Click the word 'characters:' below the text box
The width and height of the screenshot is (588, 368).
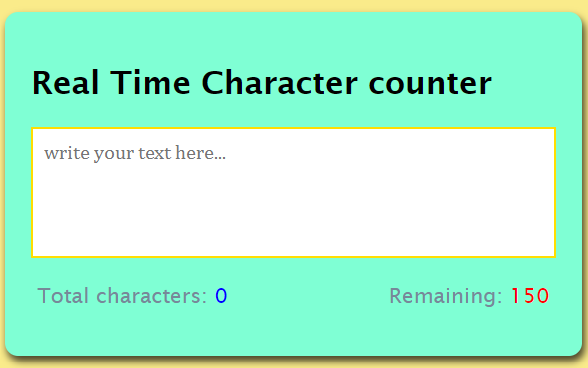pyautogui.click(x=152, y=296)
